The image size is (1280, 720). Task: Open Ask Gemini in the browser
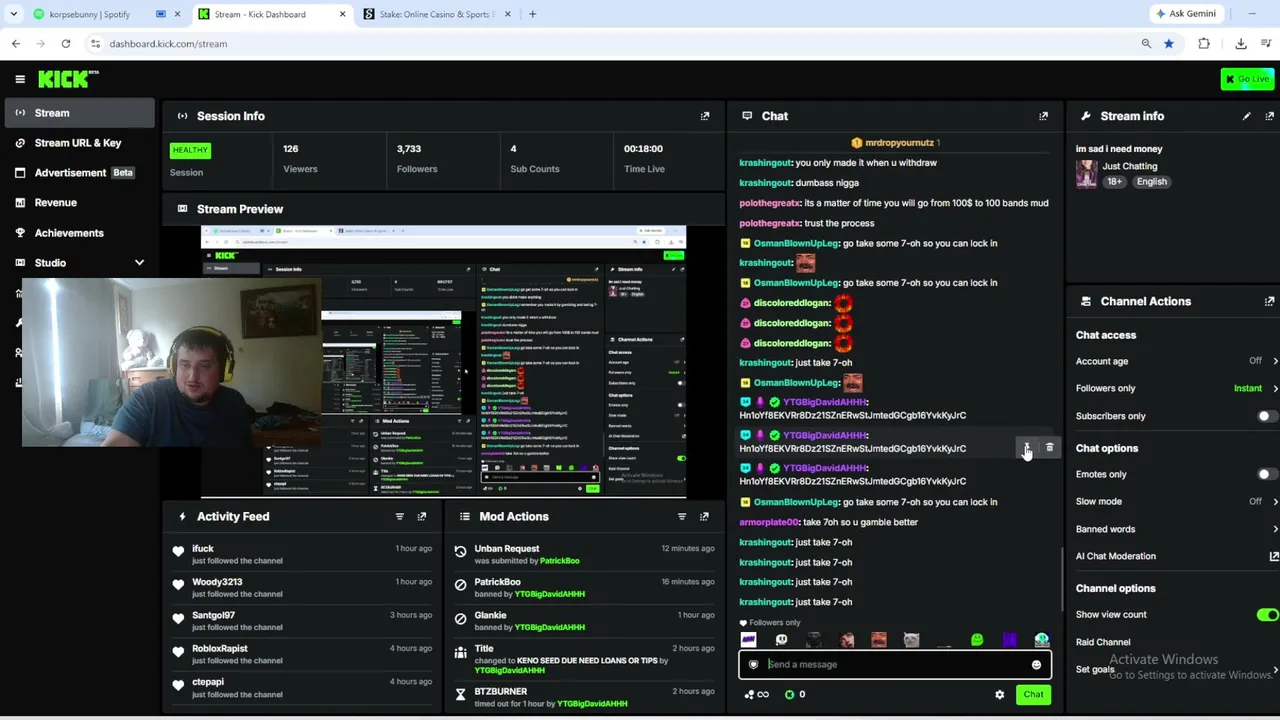click(1186, 14)
